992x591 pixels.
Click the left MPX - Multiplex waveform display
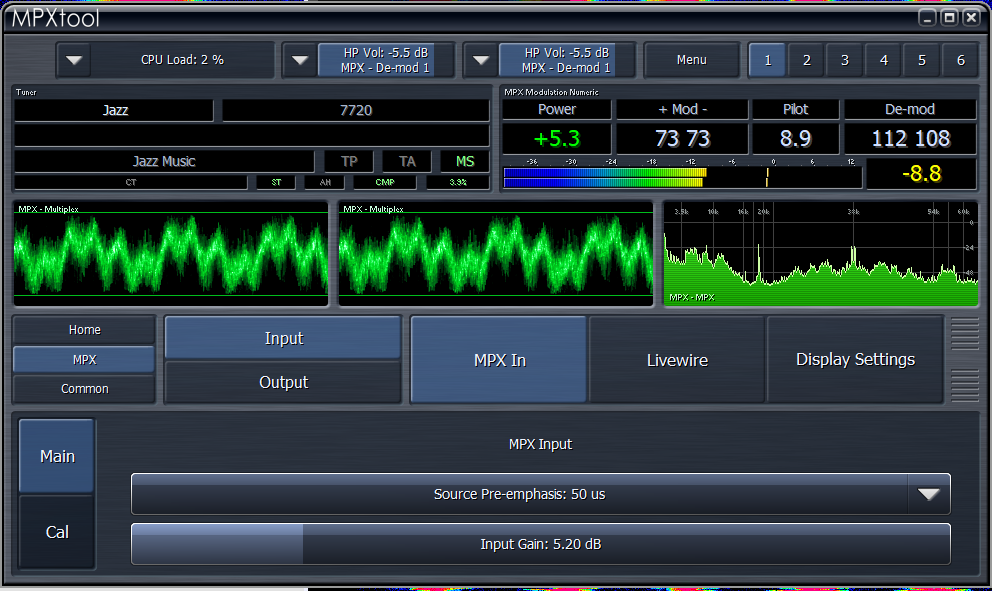[x=171, y=254]
